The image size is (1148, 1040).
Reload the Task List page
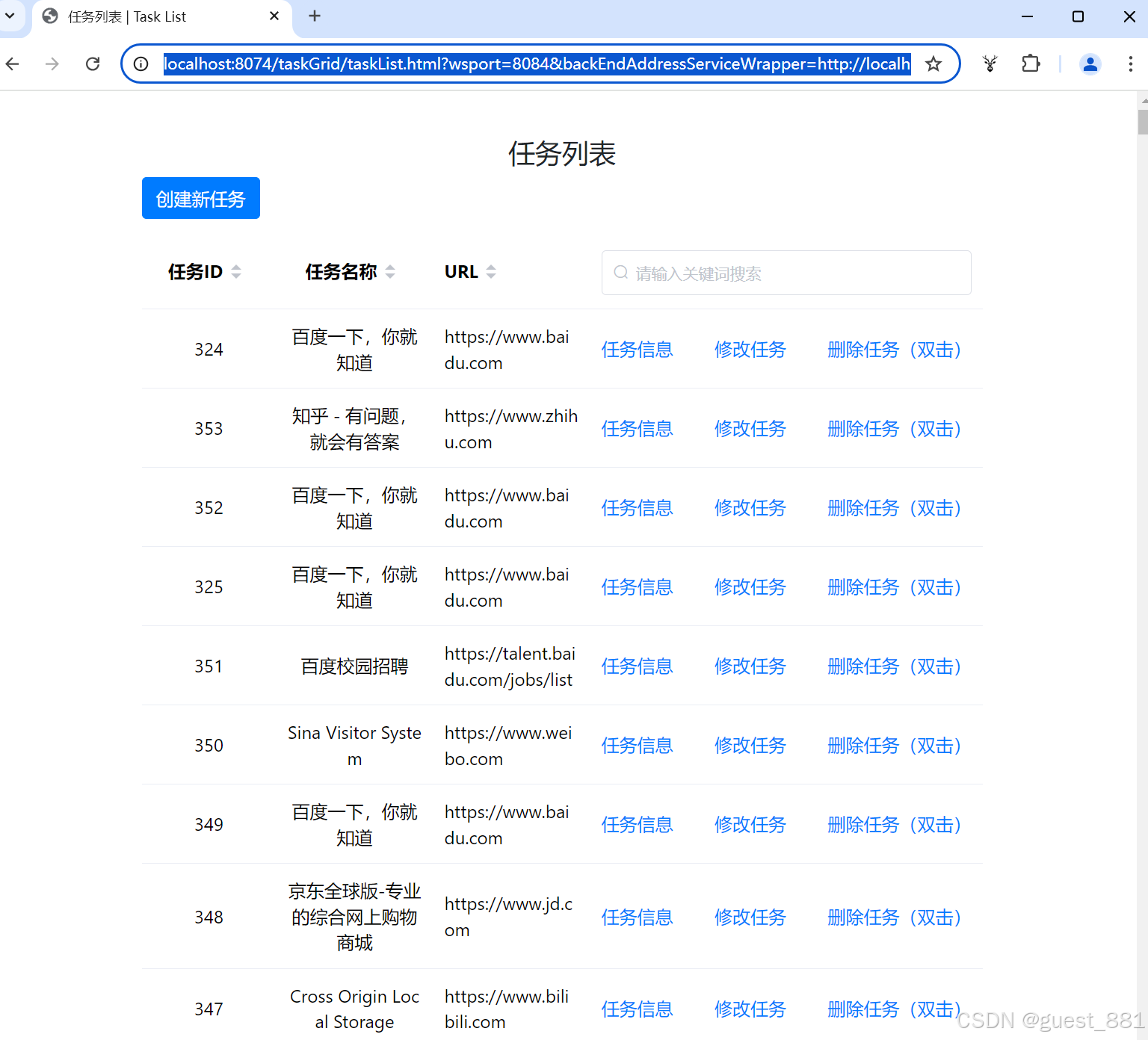pos(93,64)
